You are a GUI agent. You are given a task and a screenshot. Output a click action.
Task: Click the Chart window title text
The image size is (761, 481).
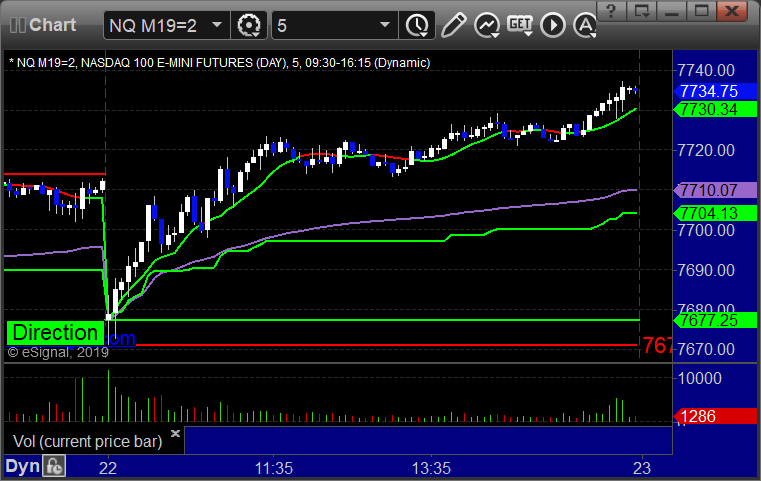coord(52,25)
